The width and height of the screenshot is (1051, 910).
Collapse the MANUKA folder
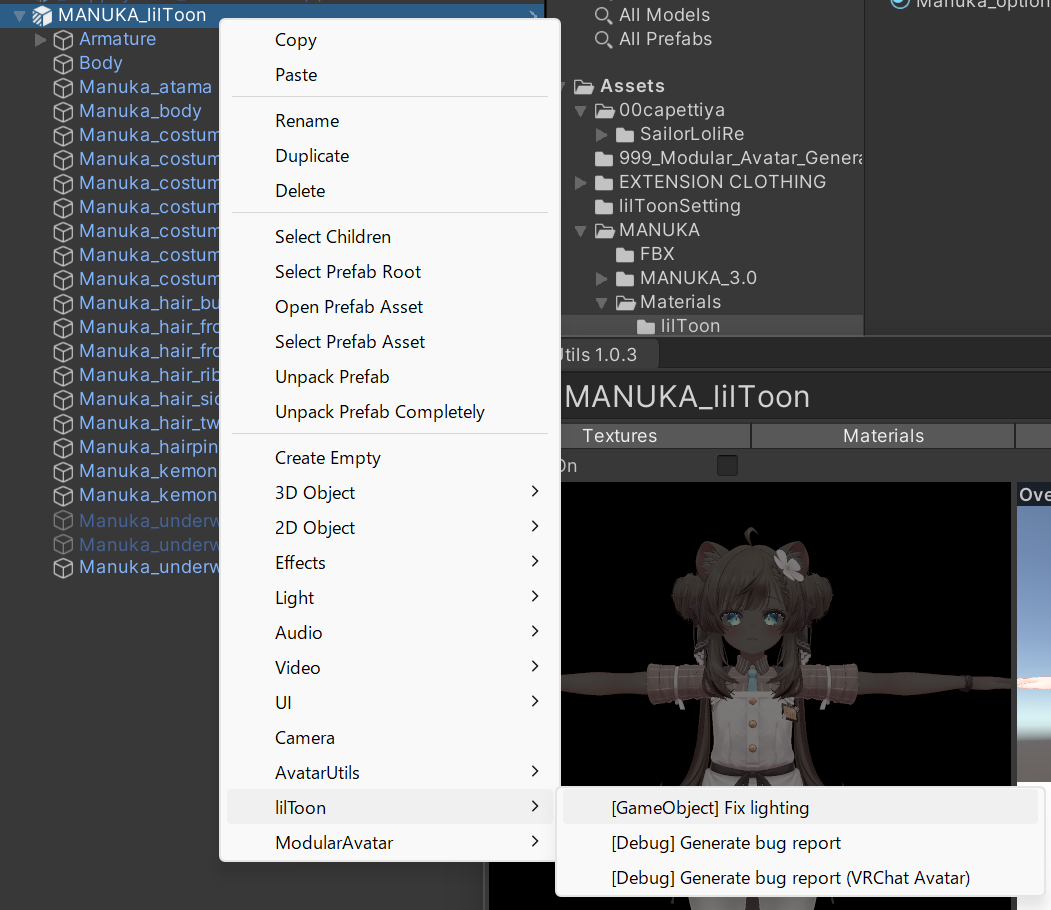point(581,231)
